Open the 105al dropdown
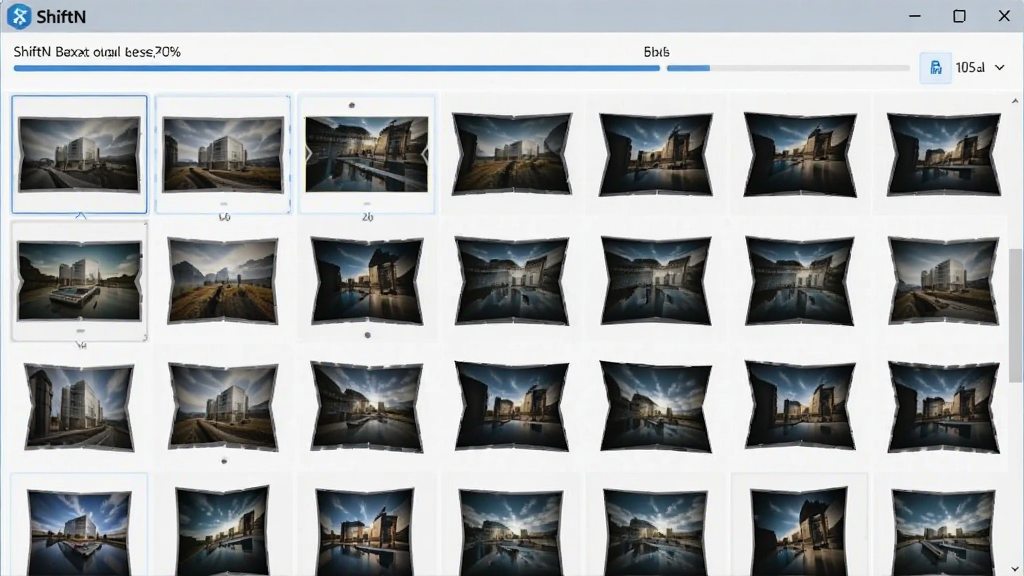Viewport: 1024px width, 576px height. (x=999, y=68)
